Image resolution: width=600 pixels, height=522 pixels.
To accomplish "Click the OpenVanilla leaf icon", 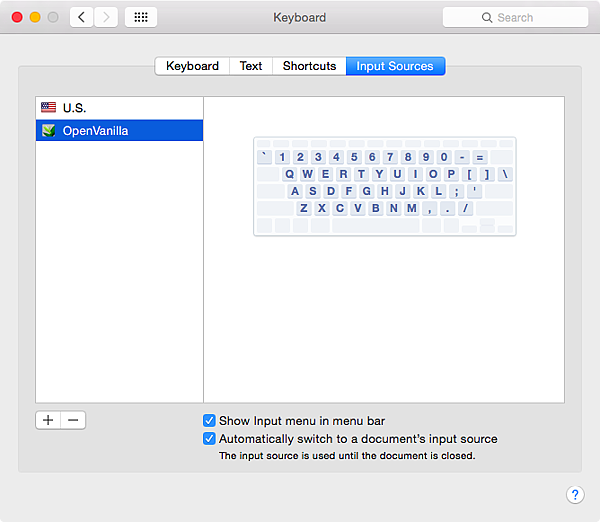I will pyautogui.click(x=49, y=130).
